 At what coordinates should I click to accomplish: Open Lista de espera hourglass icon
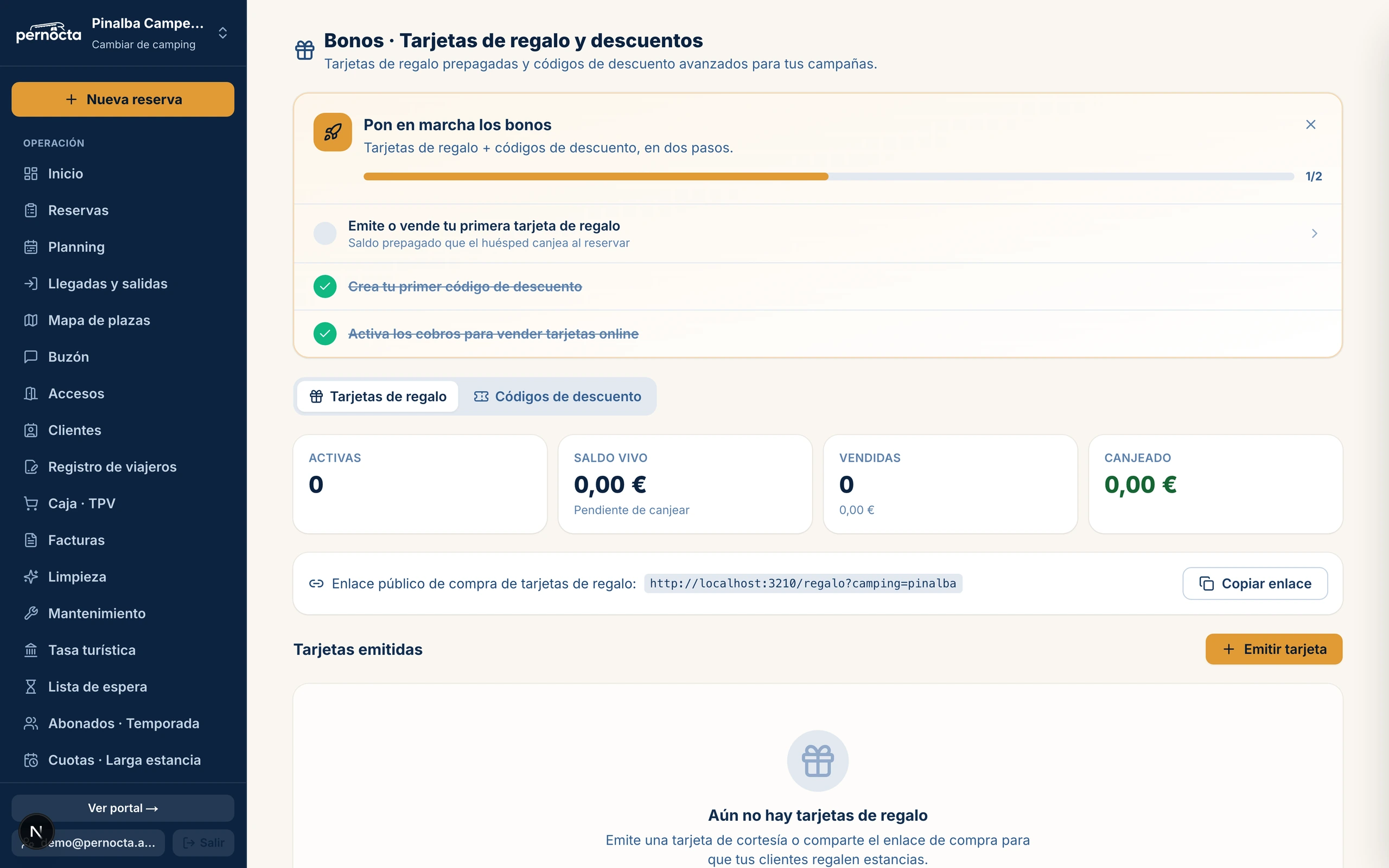point(31,687)
